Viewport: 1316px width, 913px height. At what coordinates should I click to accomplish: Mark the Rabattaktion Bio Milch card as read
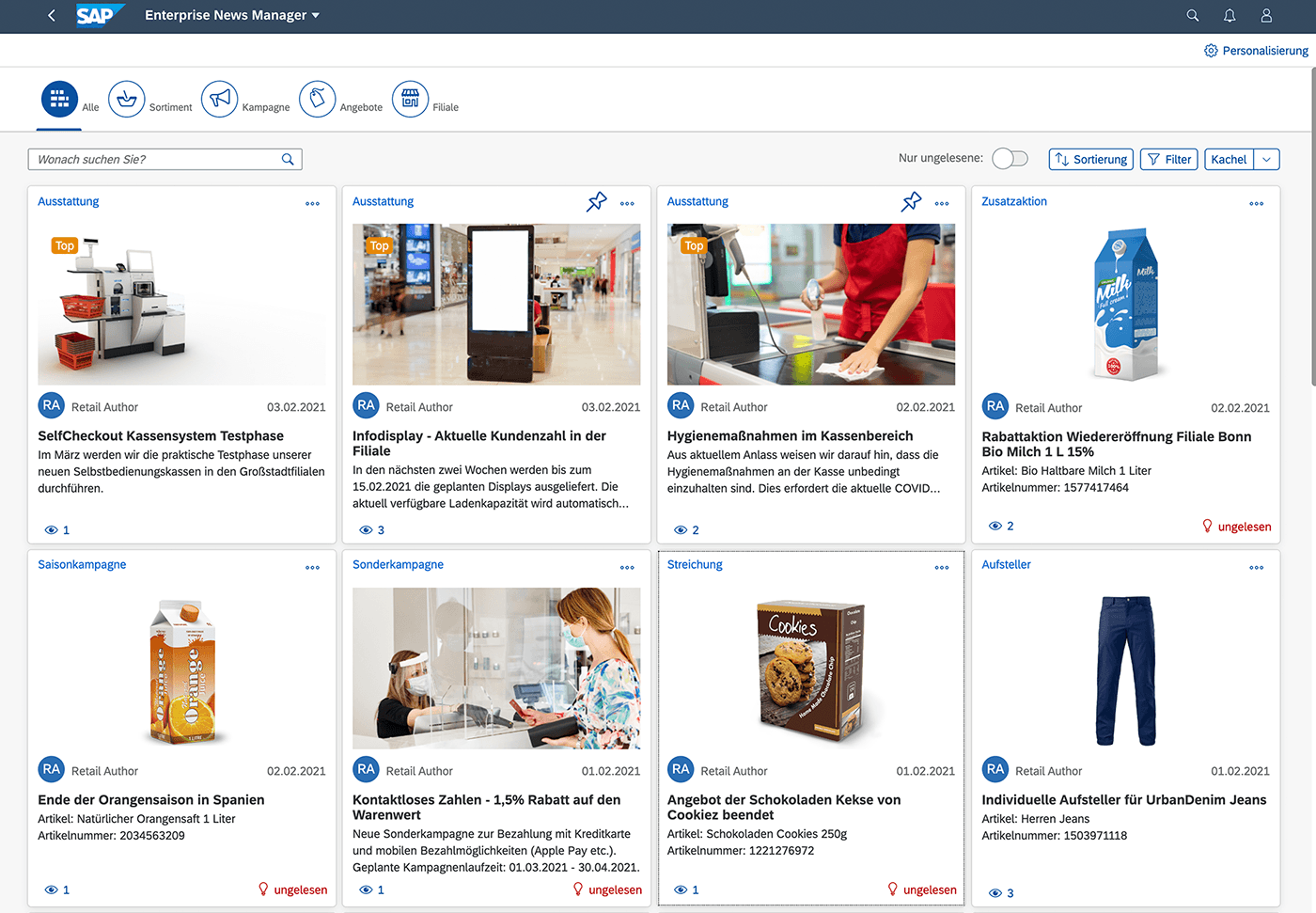[x=1236, y=526]
